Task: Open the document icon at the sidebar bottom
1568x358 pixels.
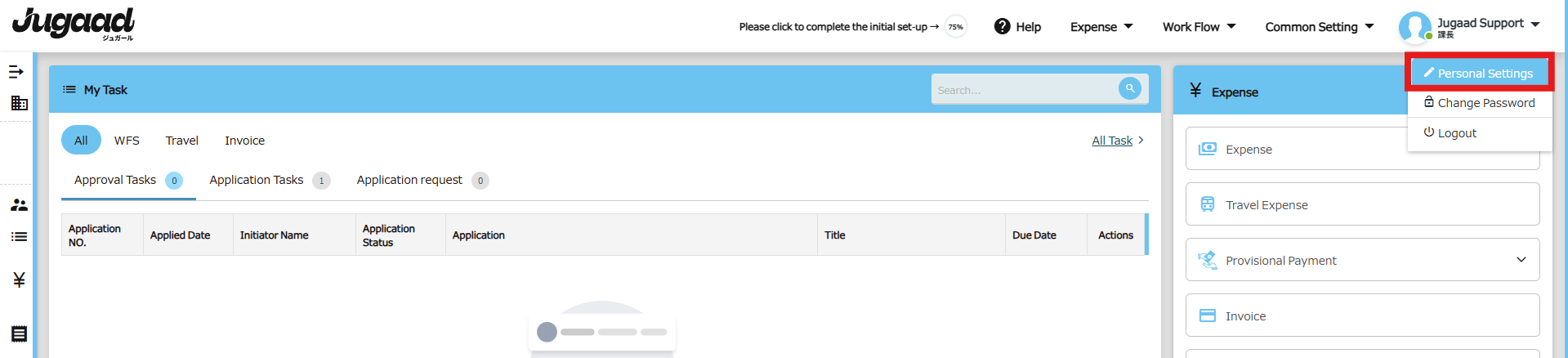Action: coord(19,333)
